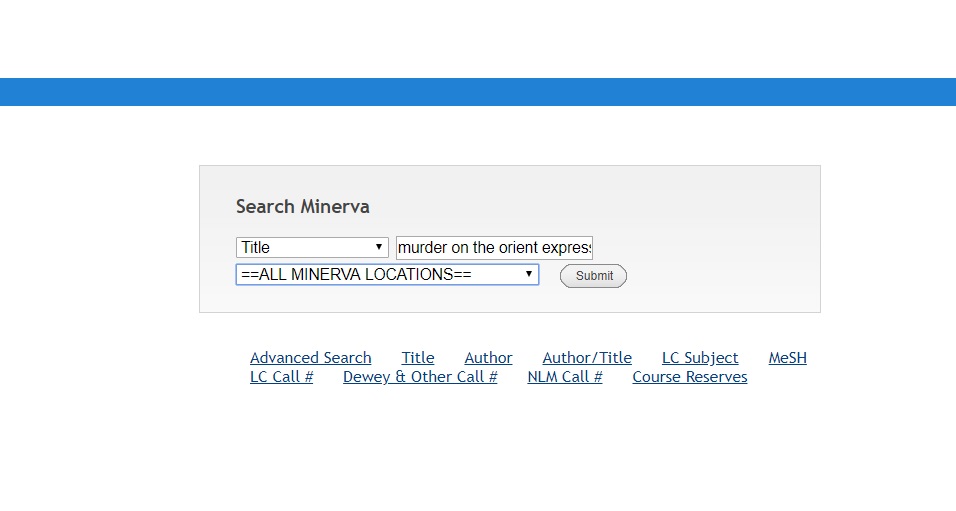Open the LC Call # link
This screenshot has width=956, height=511.
(281, 377)
